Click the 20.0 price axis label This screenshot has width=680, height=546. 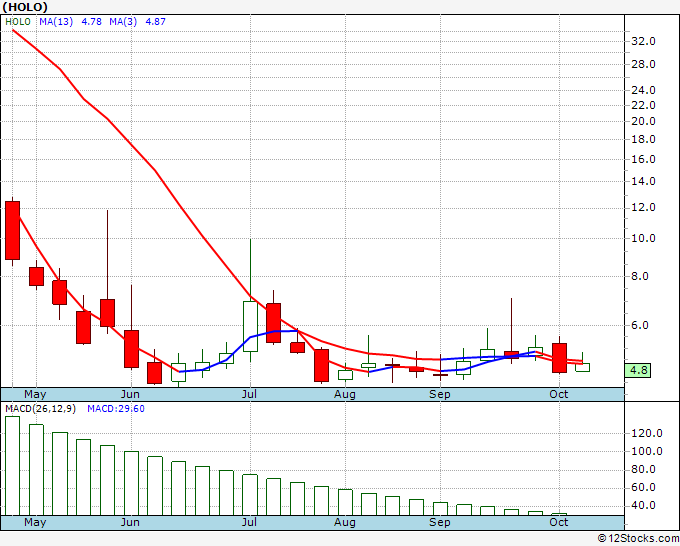(643, 121)
